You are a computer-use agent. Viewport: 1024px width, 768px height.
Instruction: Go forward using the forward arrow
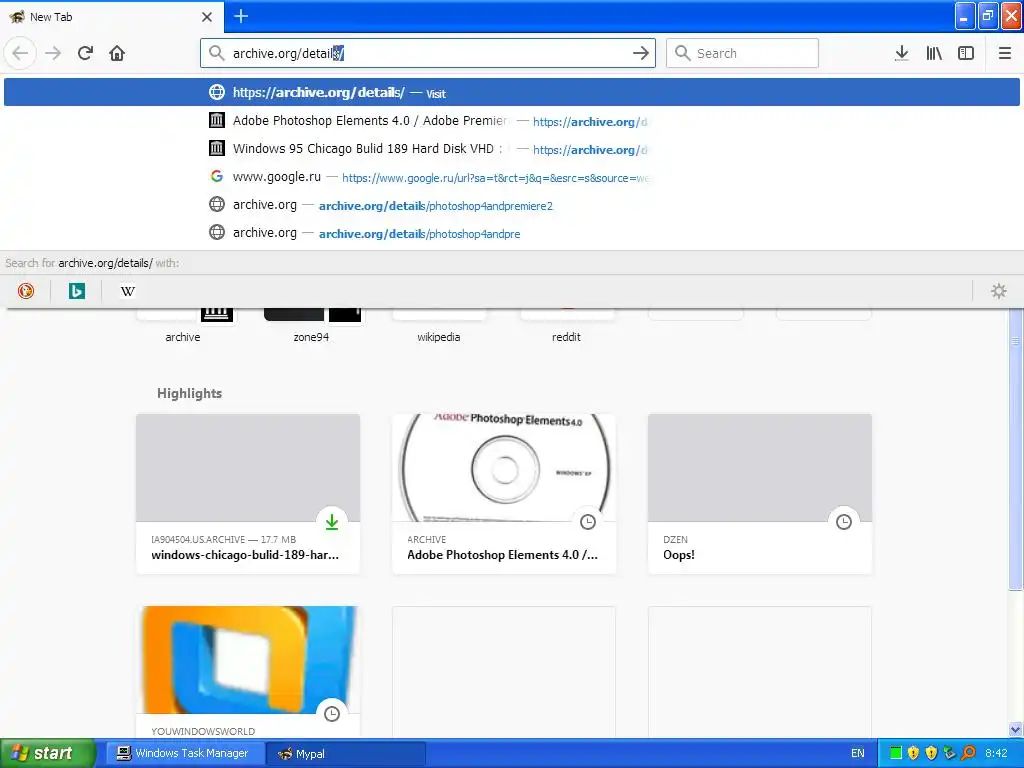(x=53, y=53)
